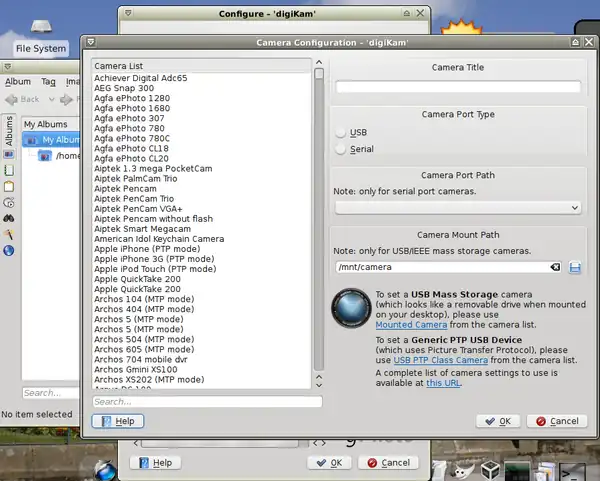
Task: Open the Camera Configuration window menu button
Action: pos(90,42)
